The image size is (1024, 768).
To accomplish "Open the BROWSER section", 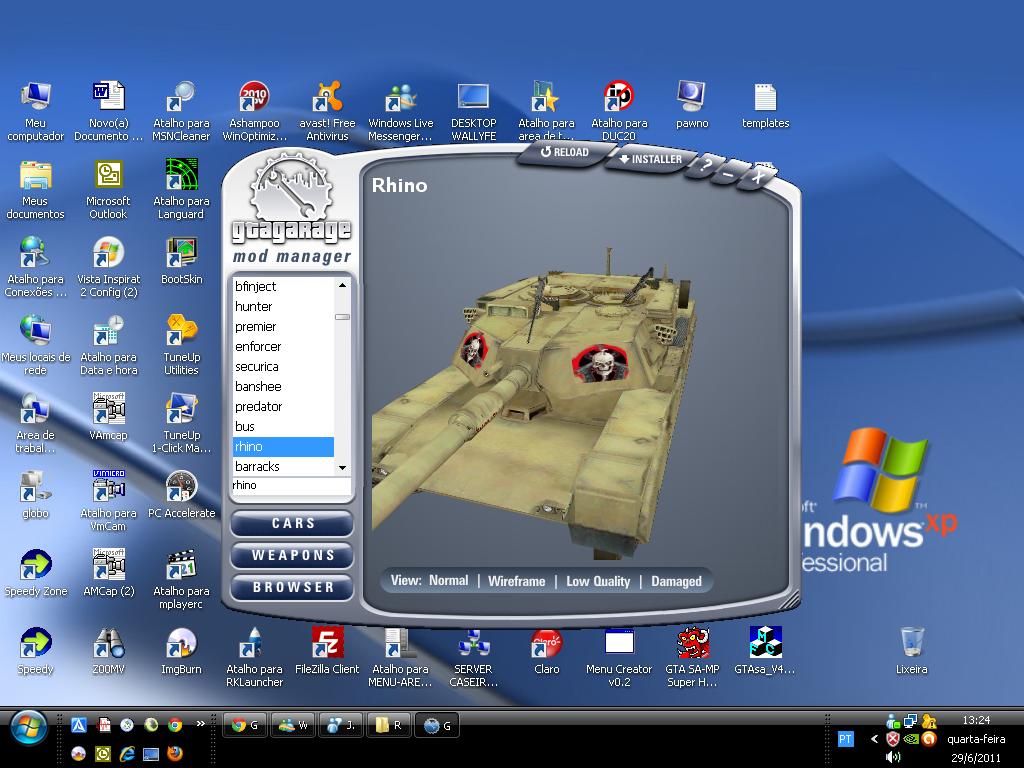I will click(x=292, y=587).
